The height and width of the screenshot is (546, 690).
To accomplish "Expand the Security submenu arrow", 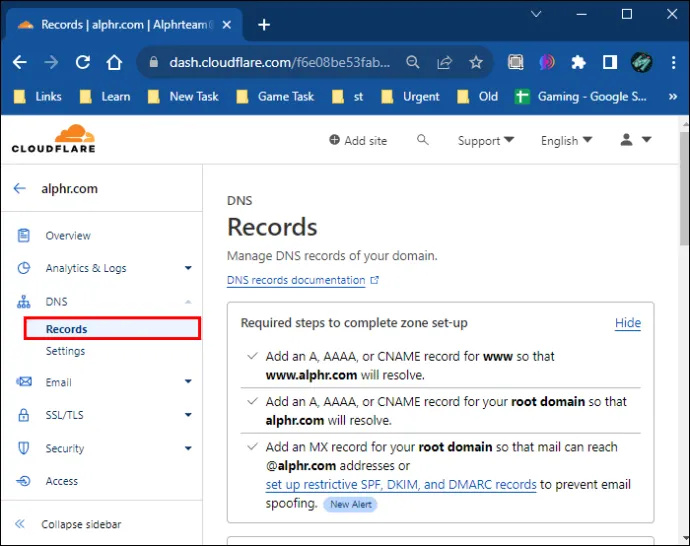I will pyautogui.click(x=188, y=448).
